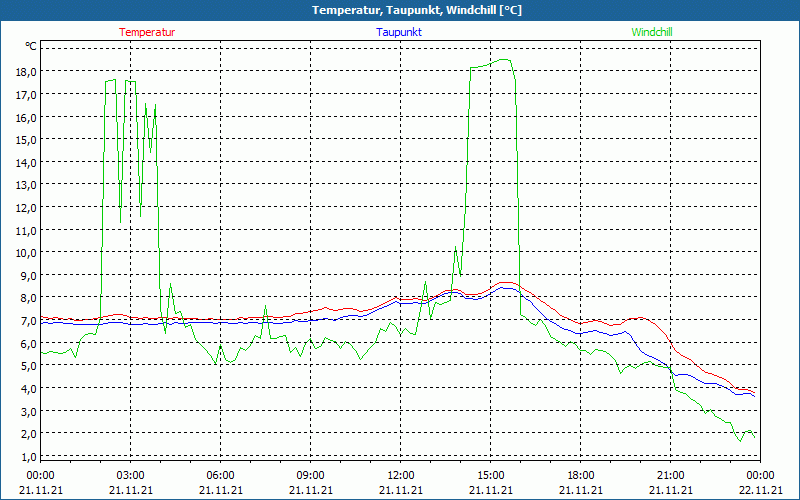Click the 3,0 y-axis label
This screenshot has width=800, height=500.
(x=28, y=412)
